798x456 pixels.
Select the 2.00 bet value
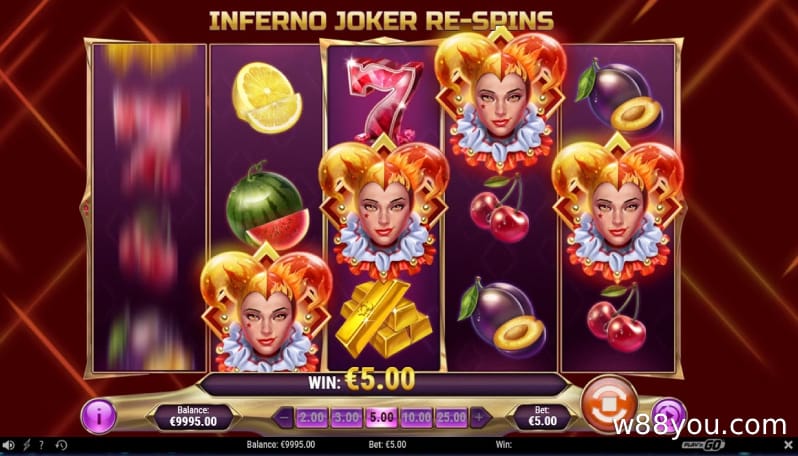point(312,418)
